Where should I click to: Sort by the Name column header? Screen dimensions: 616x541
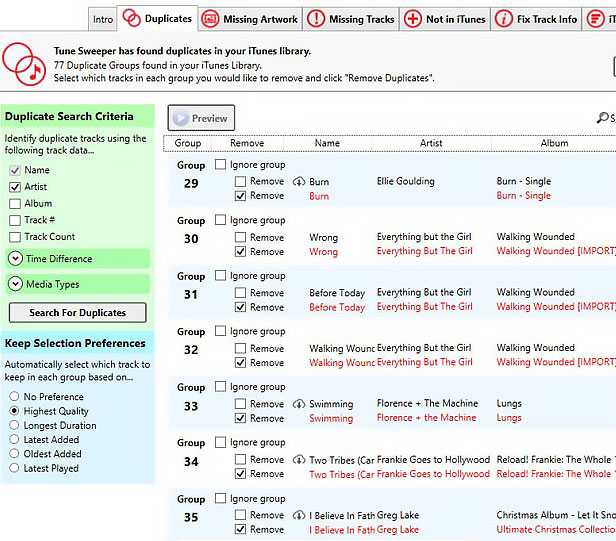coord(327,143)
